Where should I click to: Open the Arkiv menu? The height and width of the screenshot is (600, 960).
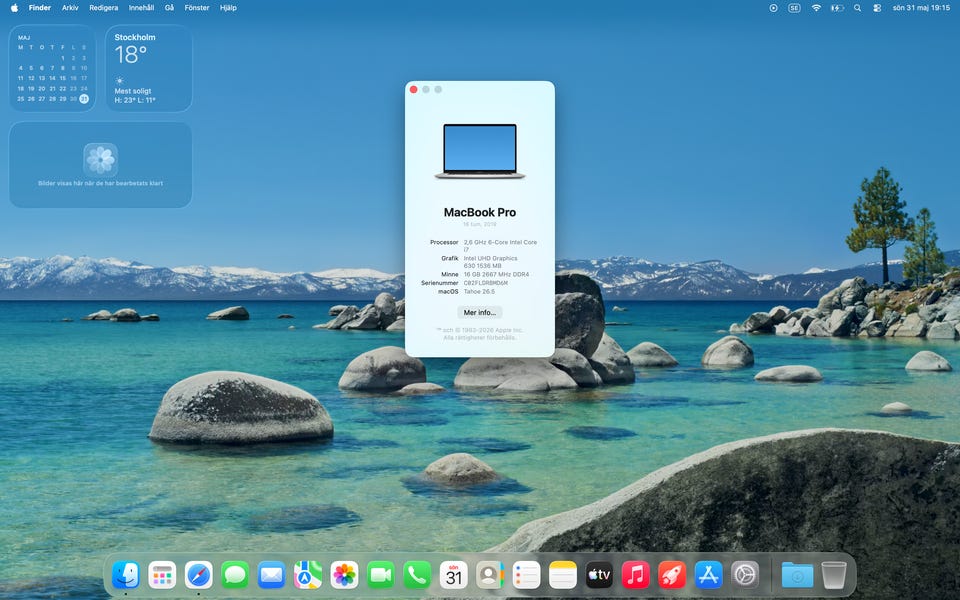pos(70,8)
